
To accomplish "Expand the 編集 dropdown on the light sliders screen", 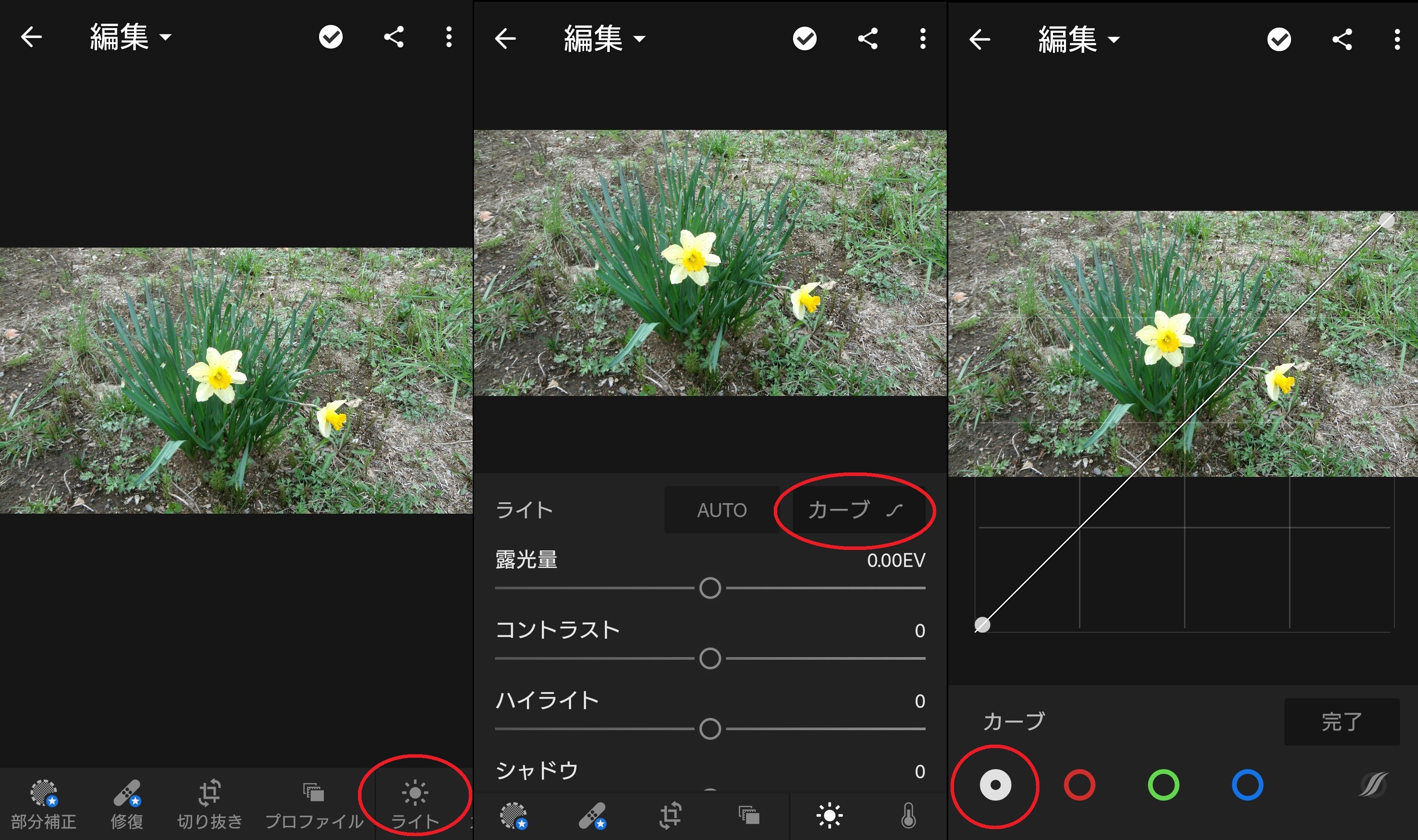I will coord(604,38).
